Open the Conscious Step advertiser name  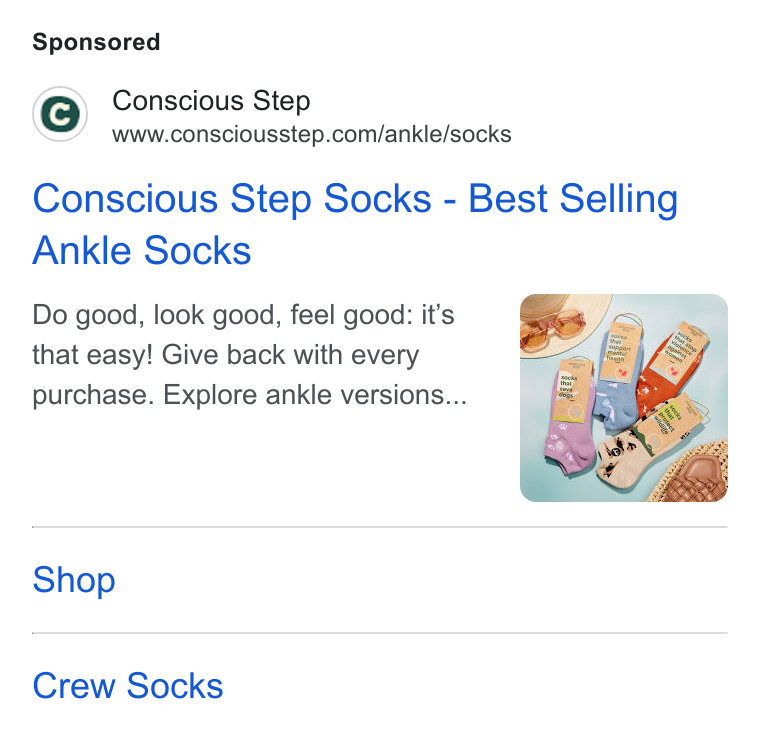click(x=211, y=101)
